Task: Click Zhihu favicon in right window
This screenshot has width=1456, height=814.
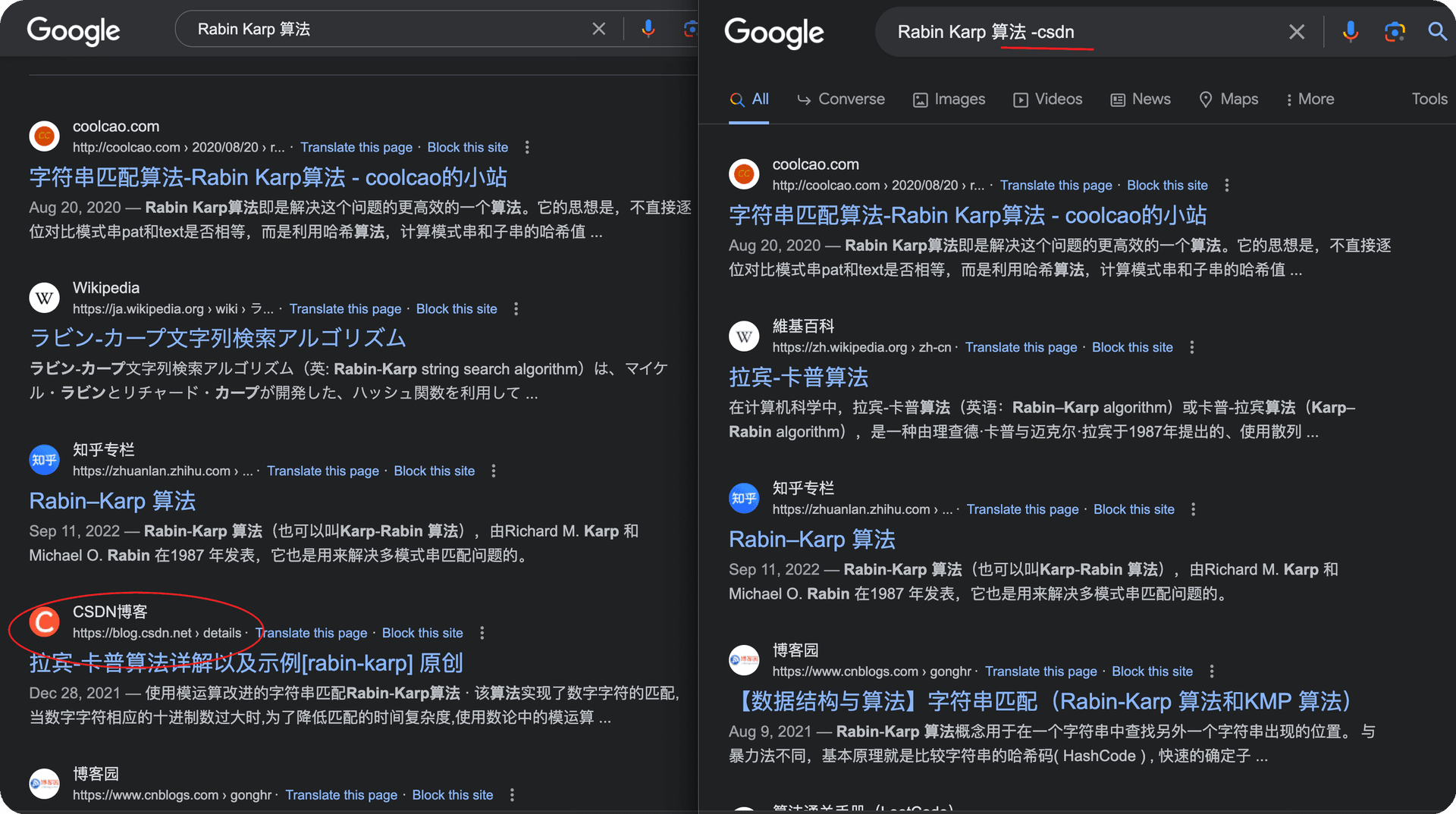Action: tap(744, 499)
